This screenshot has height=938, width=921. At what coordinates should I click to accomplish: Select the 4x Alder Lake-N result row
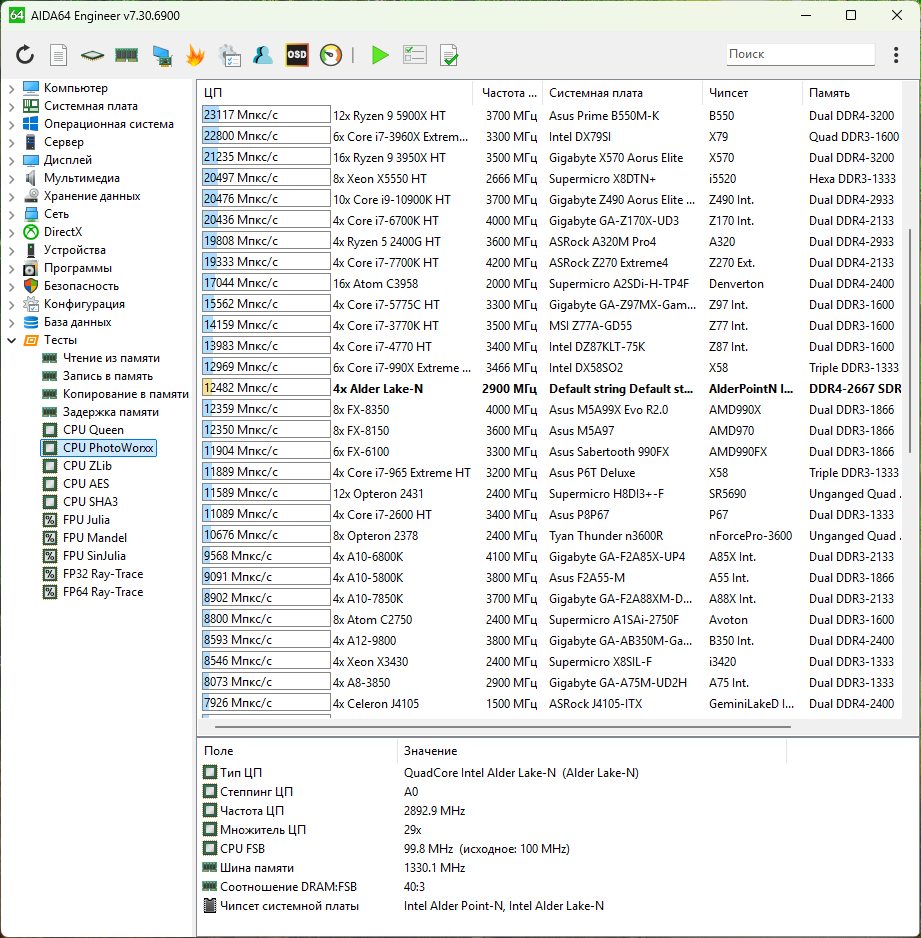(x=500, y=388)
